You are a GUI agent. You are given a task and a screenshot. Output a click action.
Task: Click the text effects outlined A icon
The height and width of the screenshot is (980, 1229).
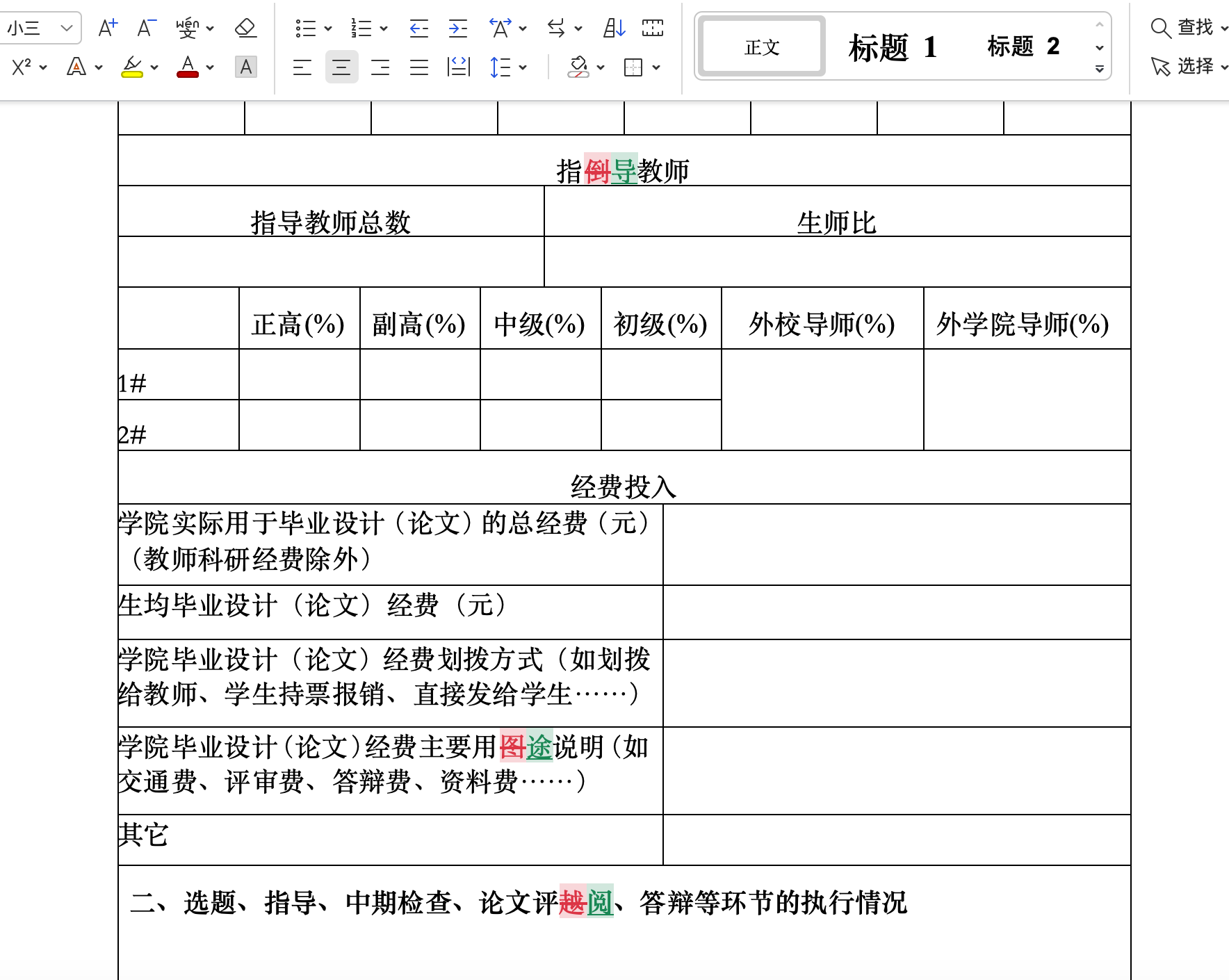point(76,67)
